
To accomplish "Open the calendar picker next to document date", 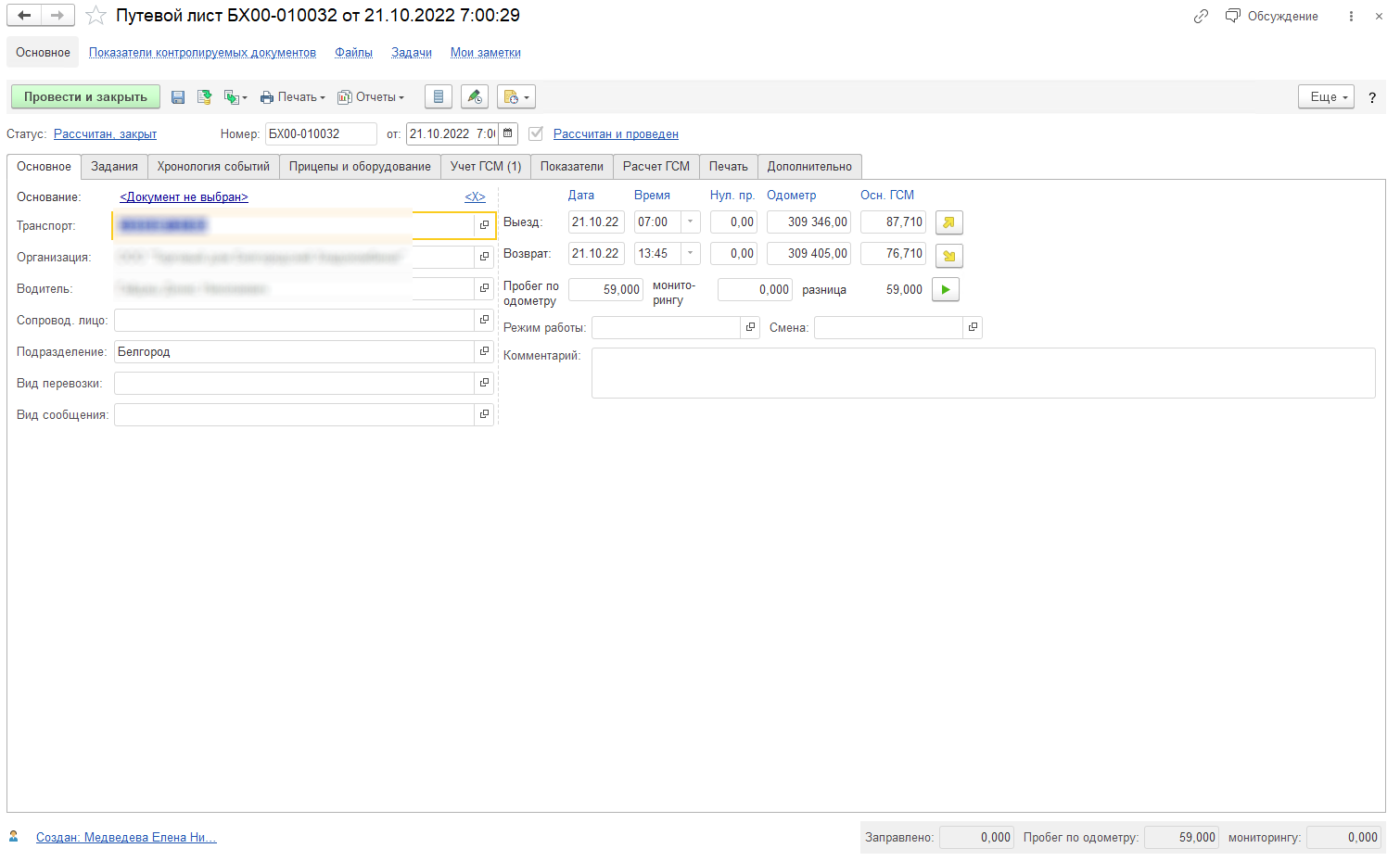I will point(508,133).
